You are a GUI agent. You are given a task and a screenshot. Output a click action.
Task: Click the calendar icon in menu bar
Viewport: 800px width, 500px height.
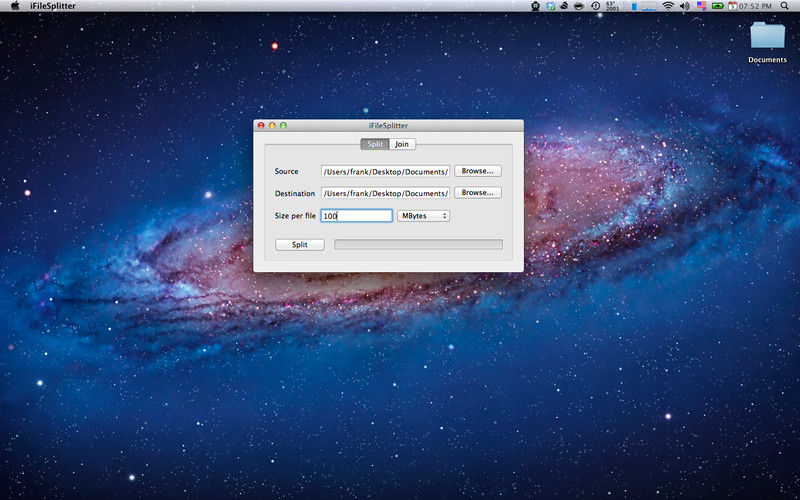click(x=733, y=6)
